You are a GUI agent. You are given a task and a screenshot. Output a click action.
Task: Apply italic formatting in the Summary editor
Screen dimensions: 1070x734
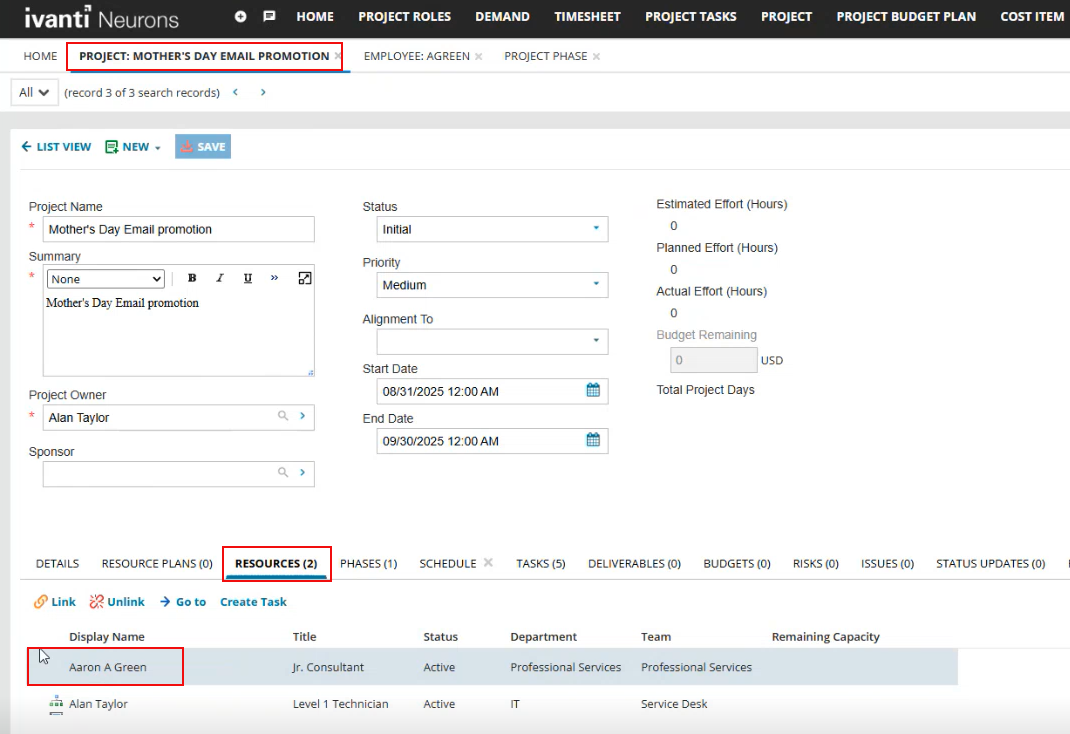219,278
